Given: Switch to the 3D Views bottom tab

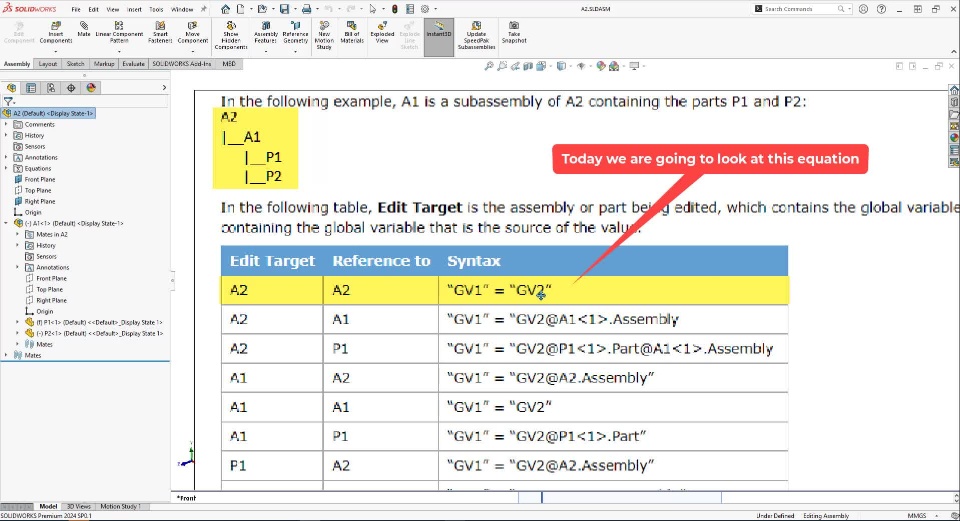Looking at the screenshot, I should tap(78, 506).
